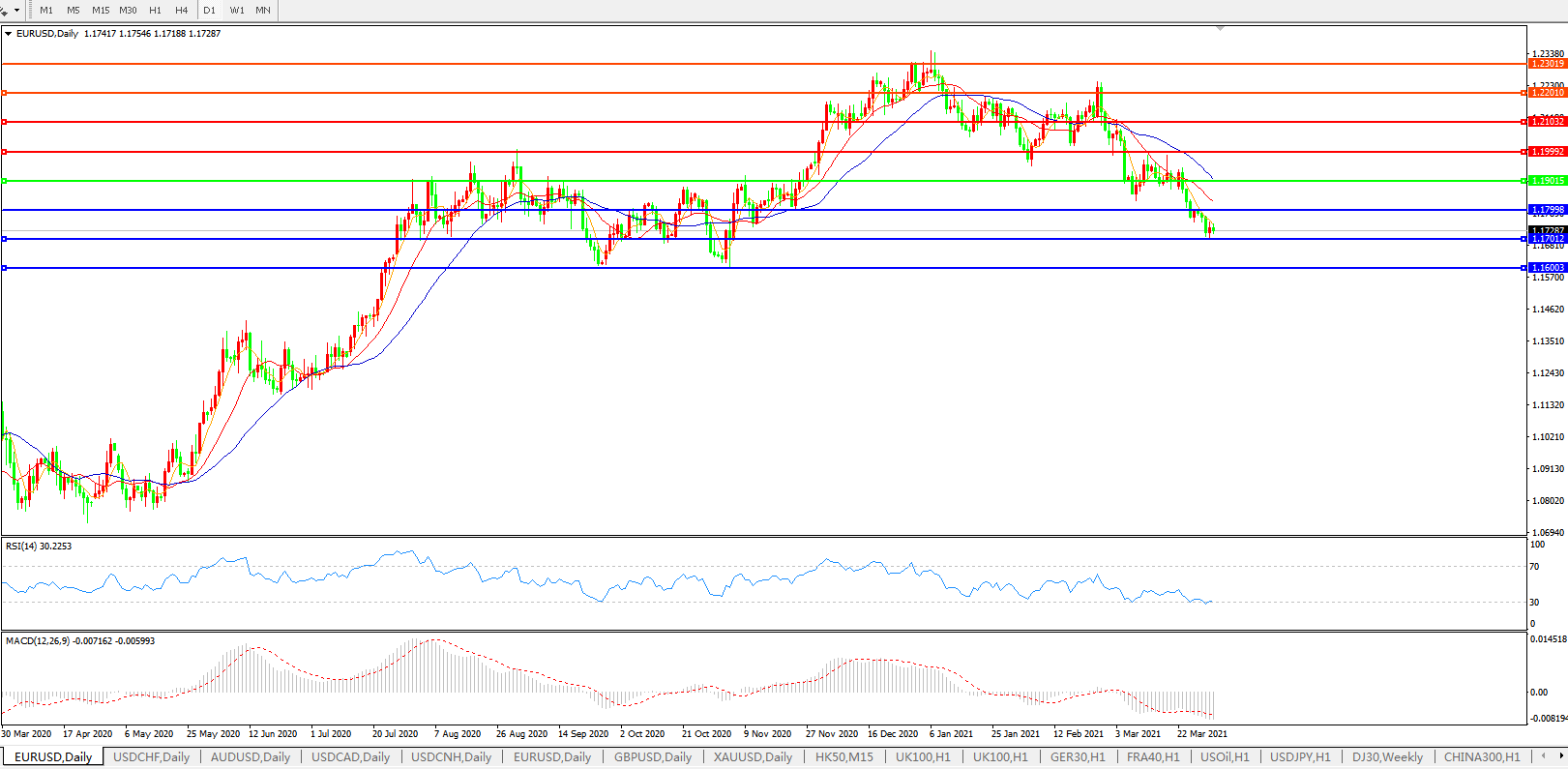Open the USDJPY,H1 chart tab
The height and width of the screenshot is (769, 1568).
coord(1300,757)
